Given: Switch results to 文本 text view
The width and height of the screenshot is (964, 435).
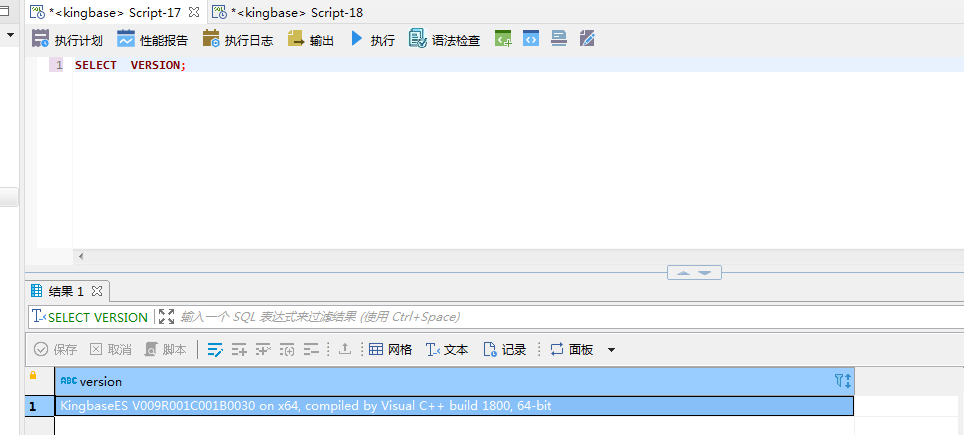Looking at the screenshot, I should 446,350.
